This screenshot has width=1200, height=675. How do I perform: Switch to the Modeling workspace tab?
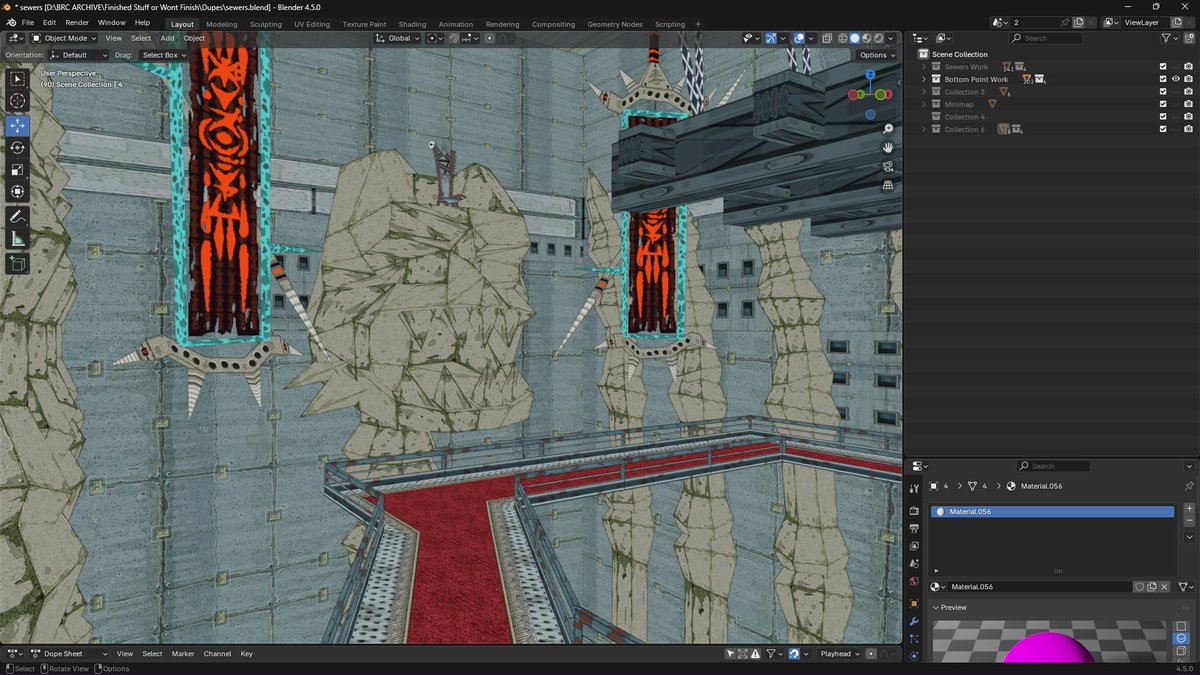click(x=222, y=24)
